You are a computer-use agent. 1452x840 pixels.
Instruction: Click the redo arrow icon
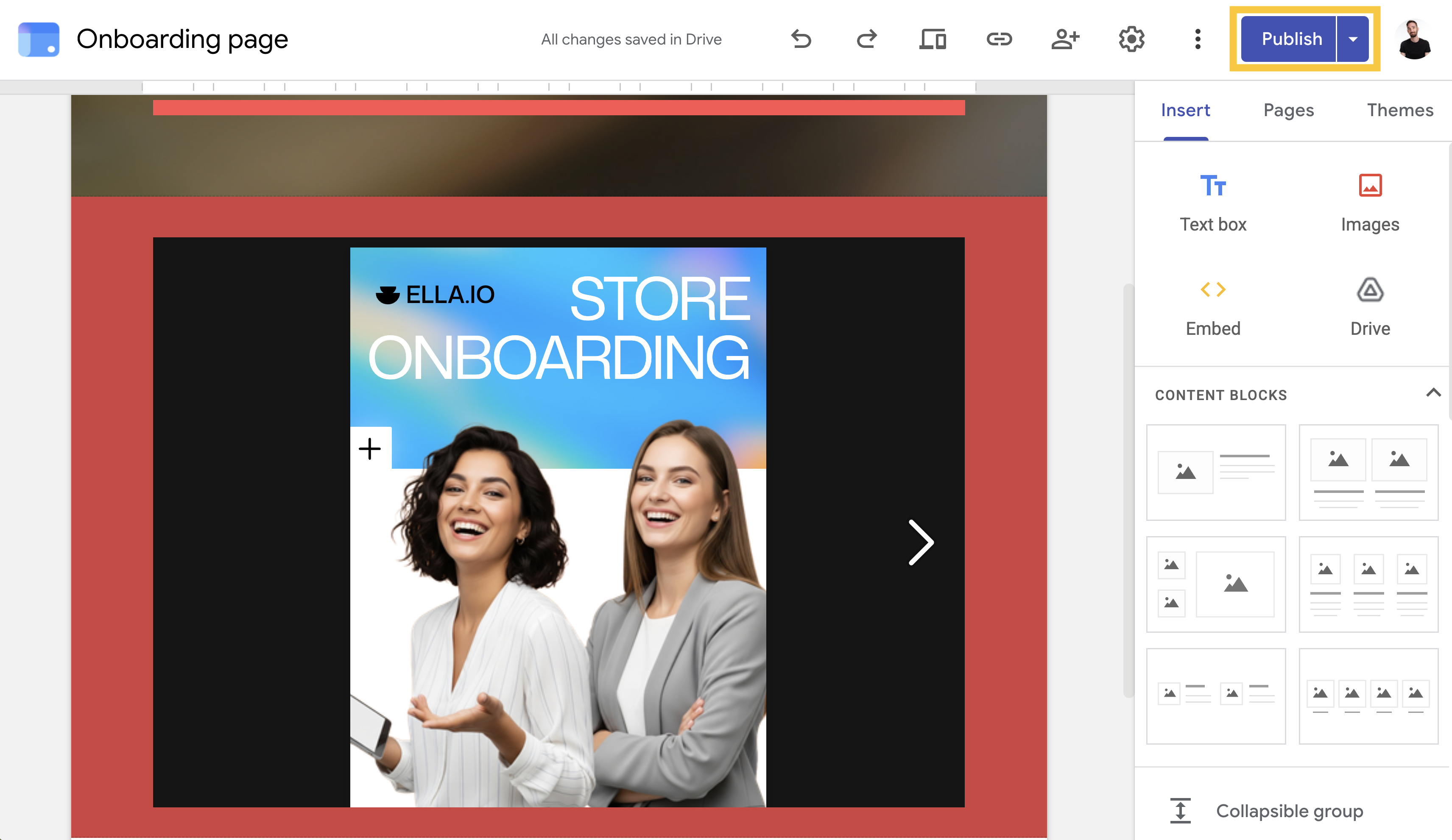tap(867, 39)
